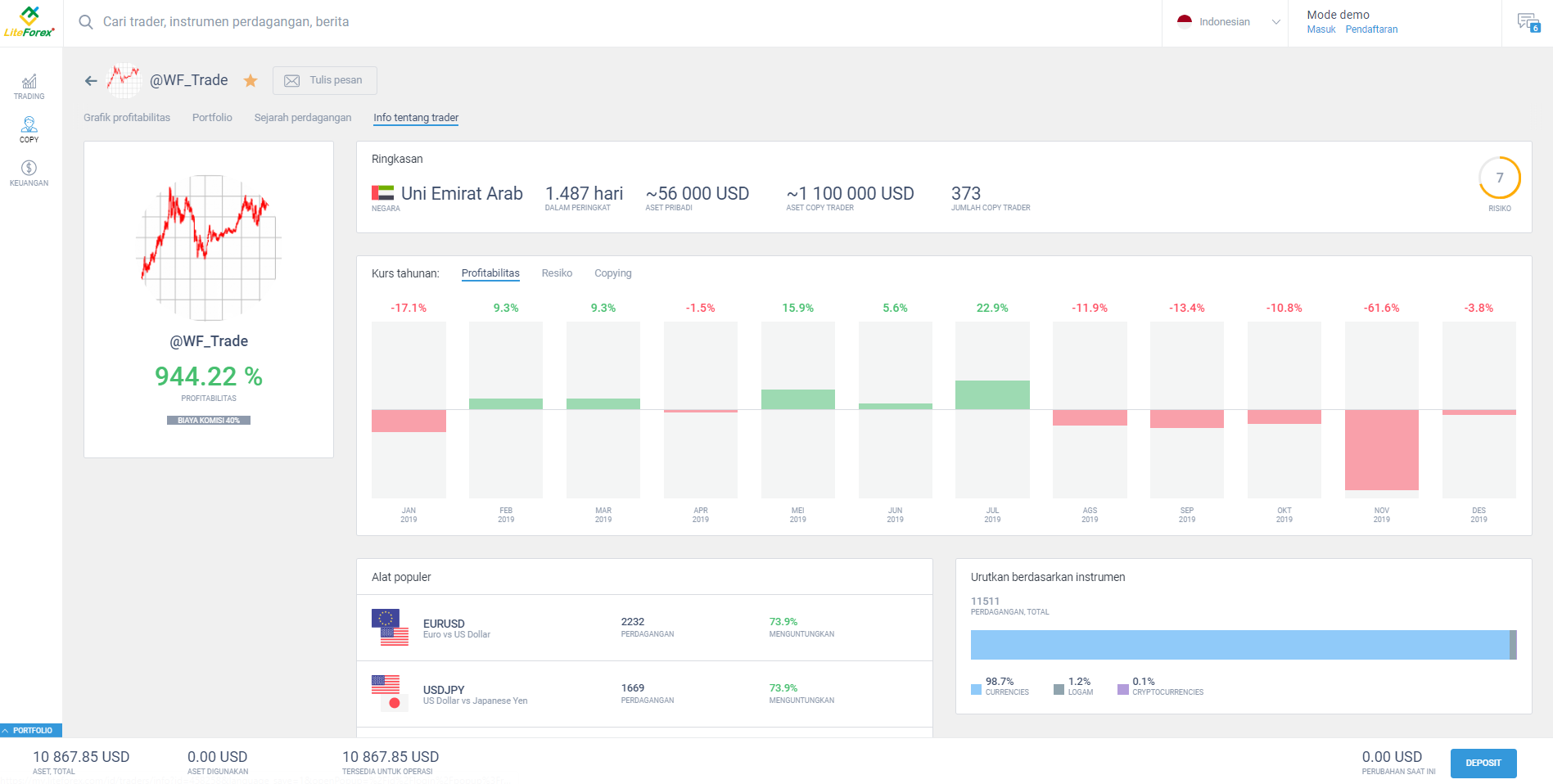Open the Indonesian language dropdown
Image resolution: width=1553 pixels, height=784 pixels.
(x=1224, y=22)
